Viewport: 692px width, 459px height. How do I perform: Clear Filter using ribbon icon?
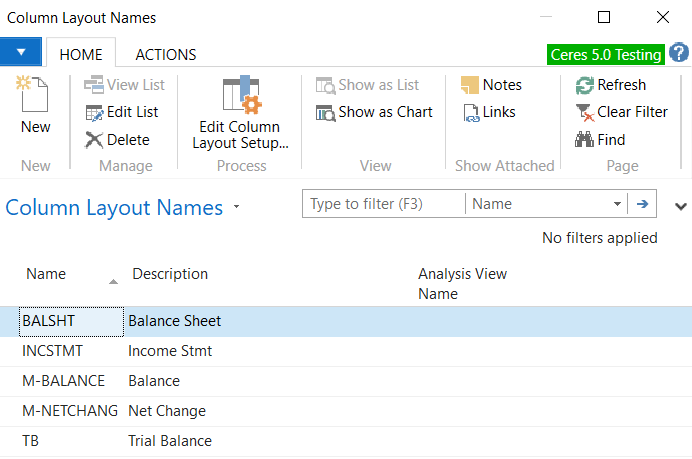click(585, 112)
